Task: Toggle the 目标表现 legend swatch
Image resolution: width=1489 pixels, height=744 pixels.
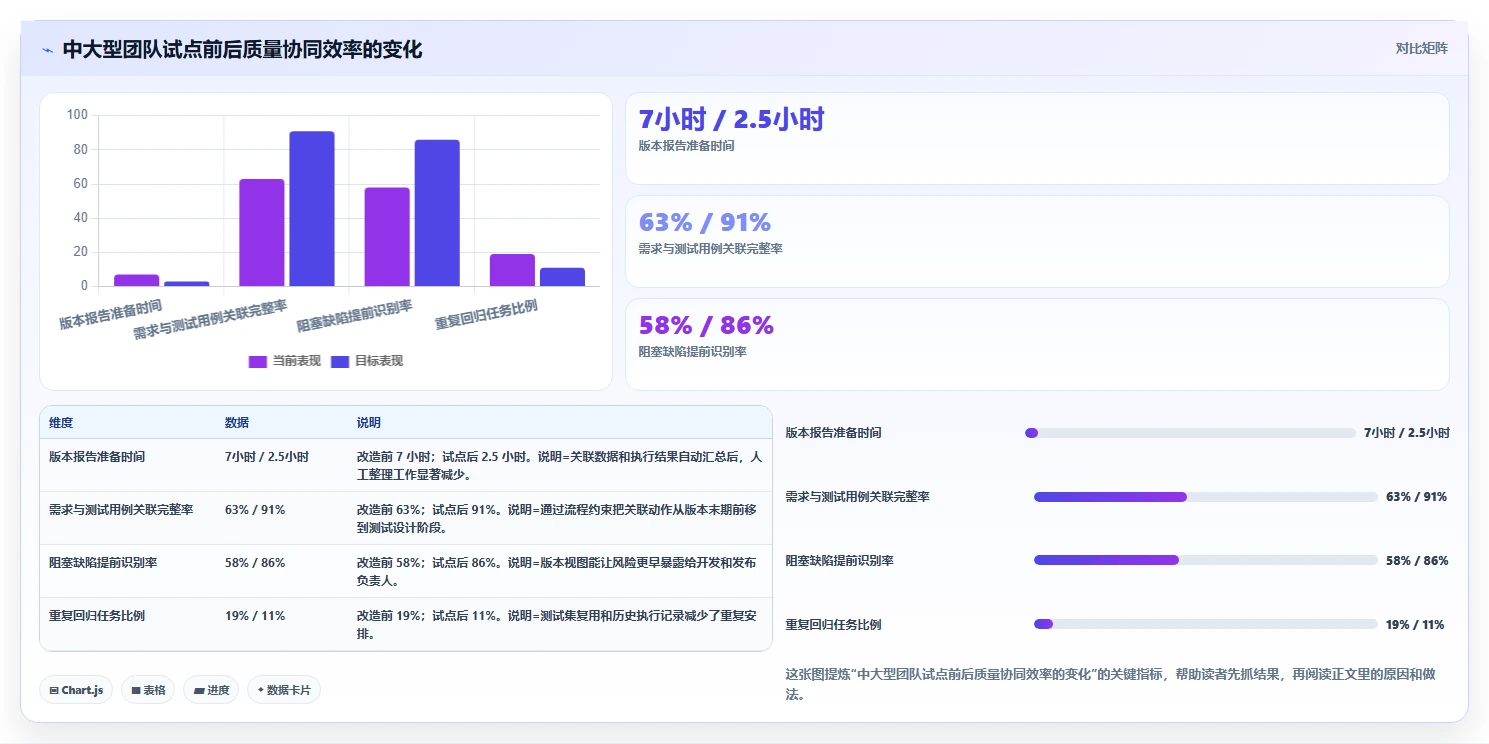Action: point(340,361)
